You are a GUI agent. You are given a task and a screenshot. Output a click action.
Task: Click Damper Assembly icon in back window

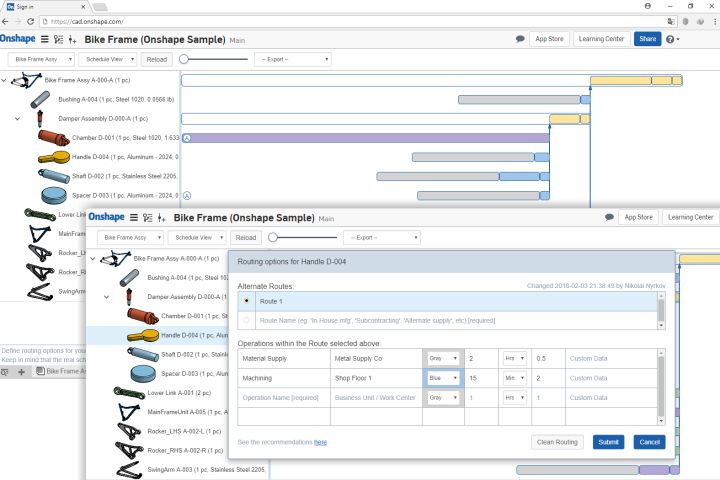point(40,119)
